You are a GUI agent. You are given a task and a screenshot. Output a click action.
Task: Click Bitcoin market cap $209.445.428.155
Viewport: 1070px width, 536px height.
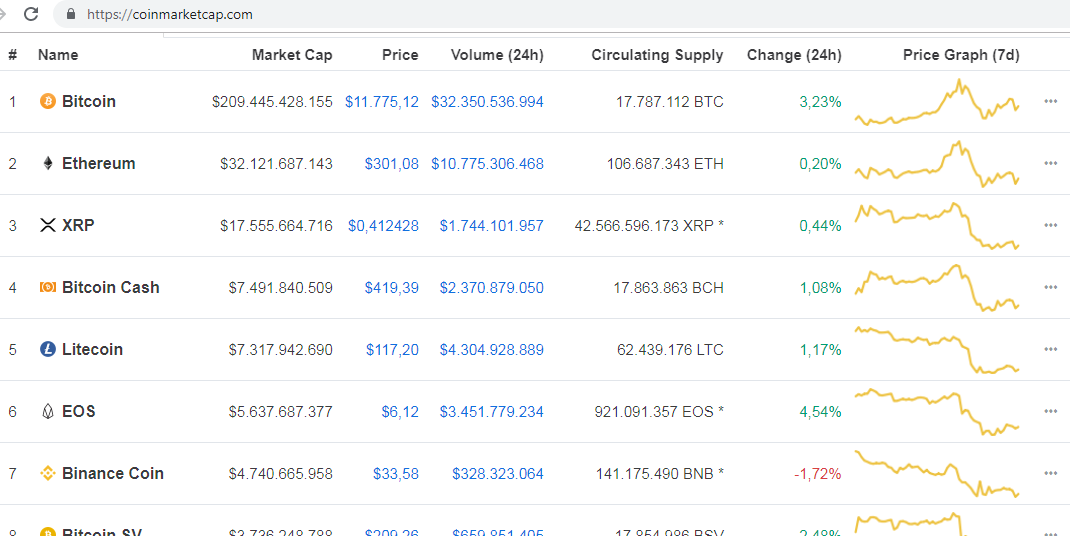tap(272, 102)
